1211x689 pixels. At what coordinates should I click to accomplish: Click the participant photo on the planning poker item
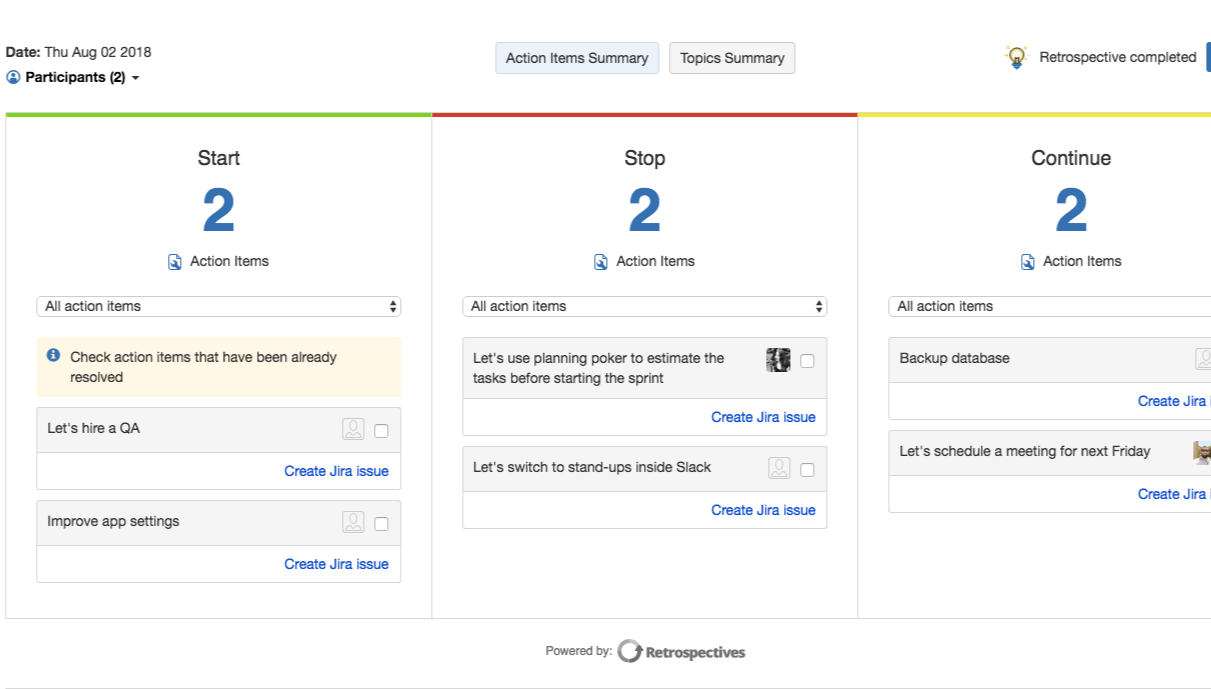point(778,359)
